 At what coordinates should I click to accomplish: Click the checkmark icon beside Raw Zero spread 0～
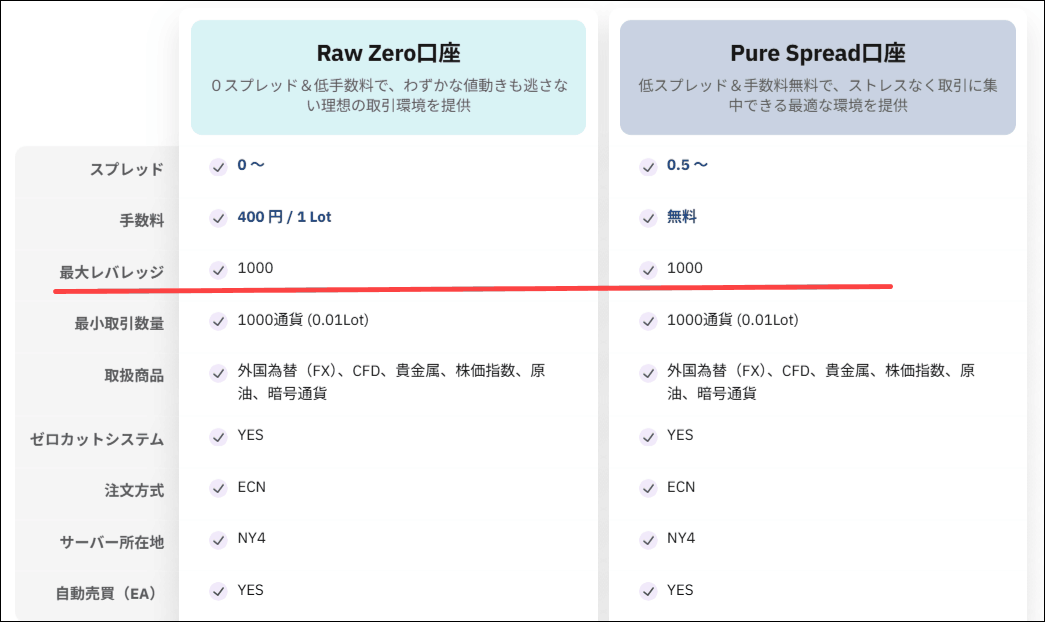[218, 166]
